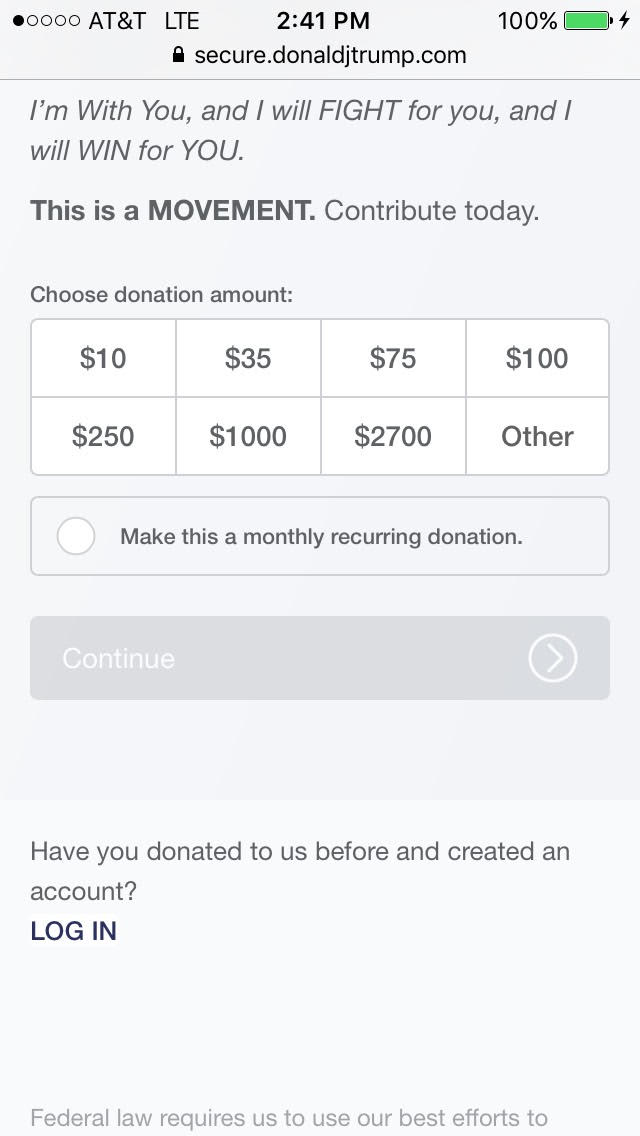Screen dimensions: 640x1136
Task: Tap the signal strength dots icon
Action: [46, 20]
